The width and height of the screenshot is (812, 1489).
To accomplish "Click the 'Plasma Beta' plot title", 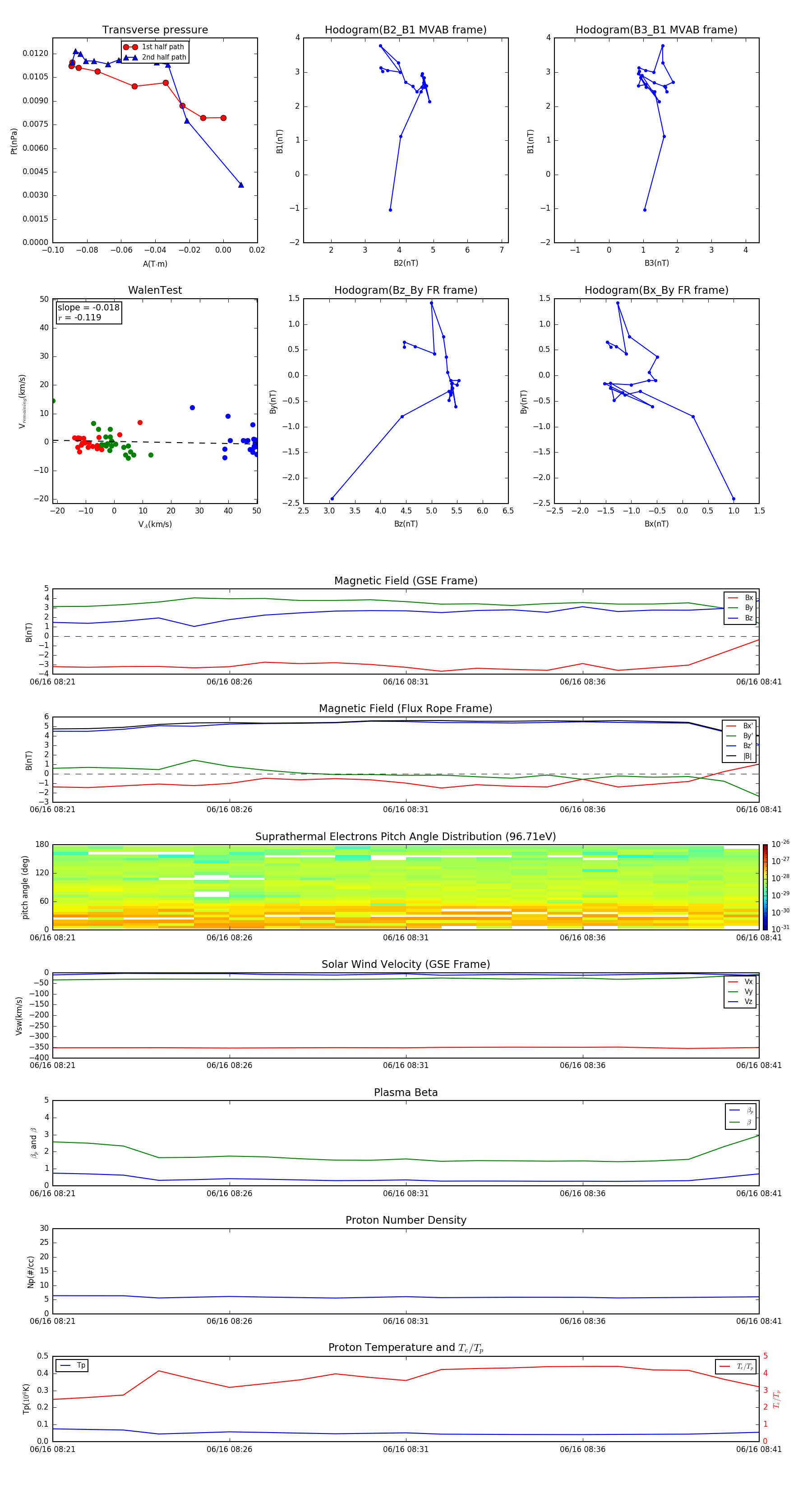I will [x=406, y=1093].
